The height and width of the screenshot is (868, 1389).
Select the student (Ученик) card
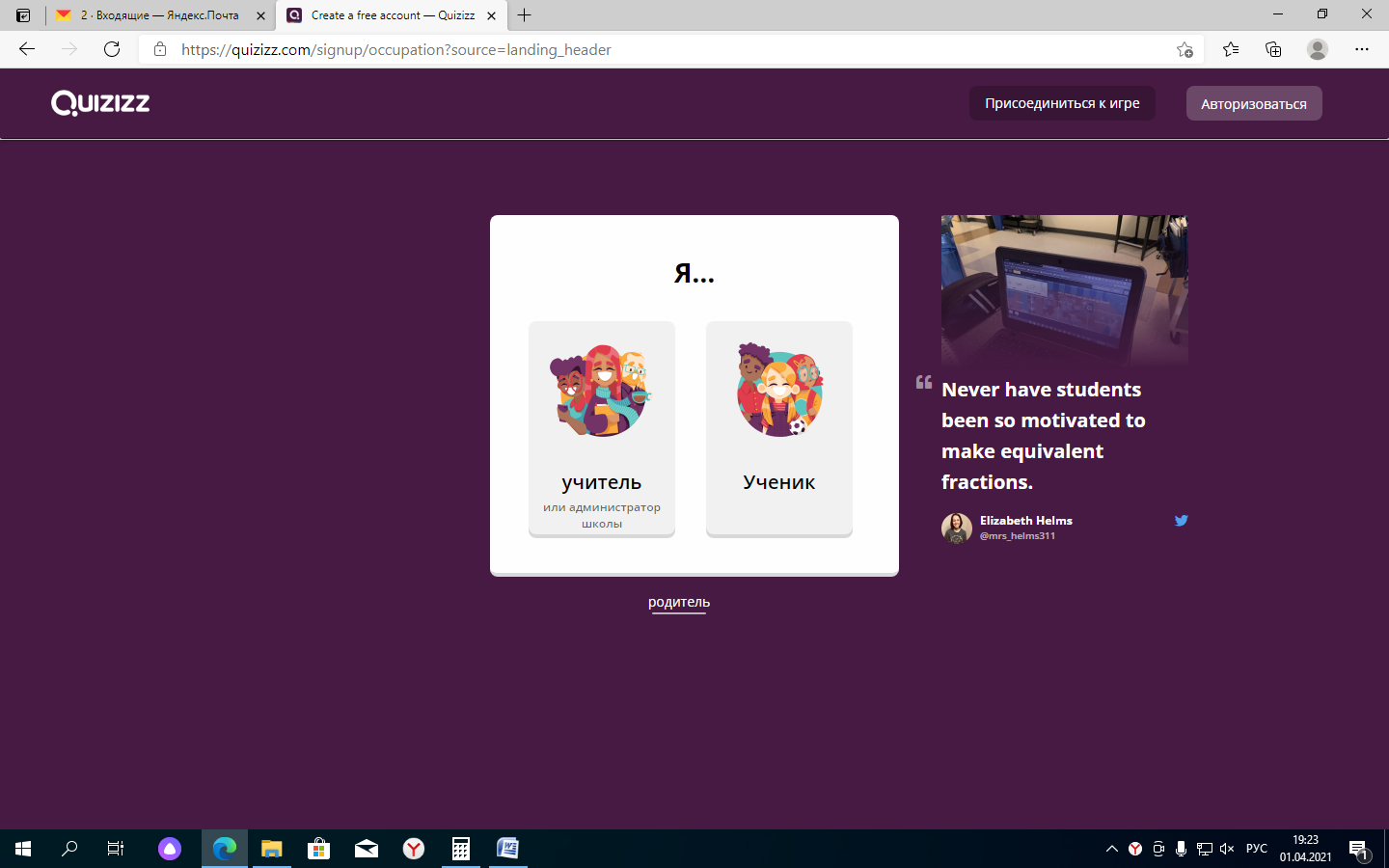tap(779, 429)
